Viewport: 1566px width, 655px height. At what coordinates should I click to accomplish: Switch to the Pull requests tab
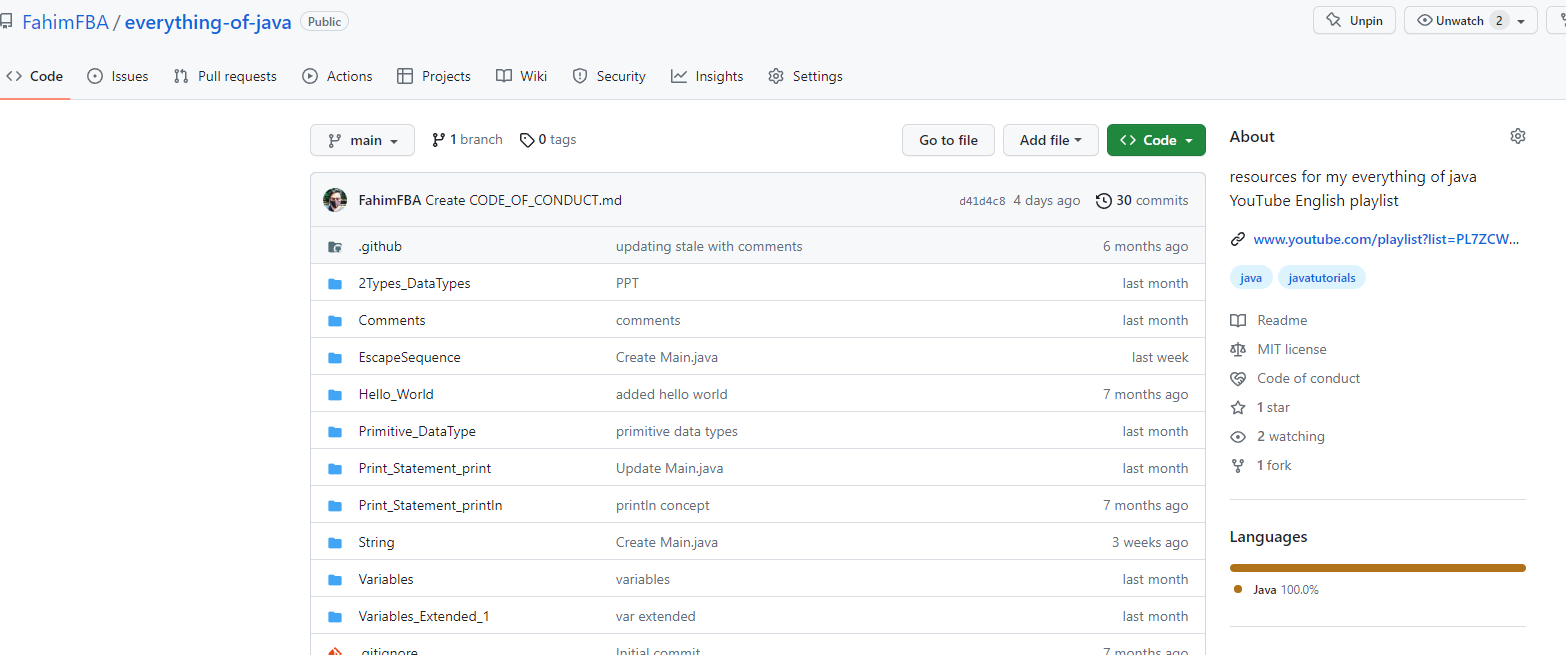[x=225, y=76]
